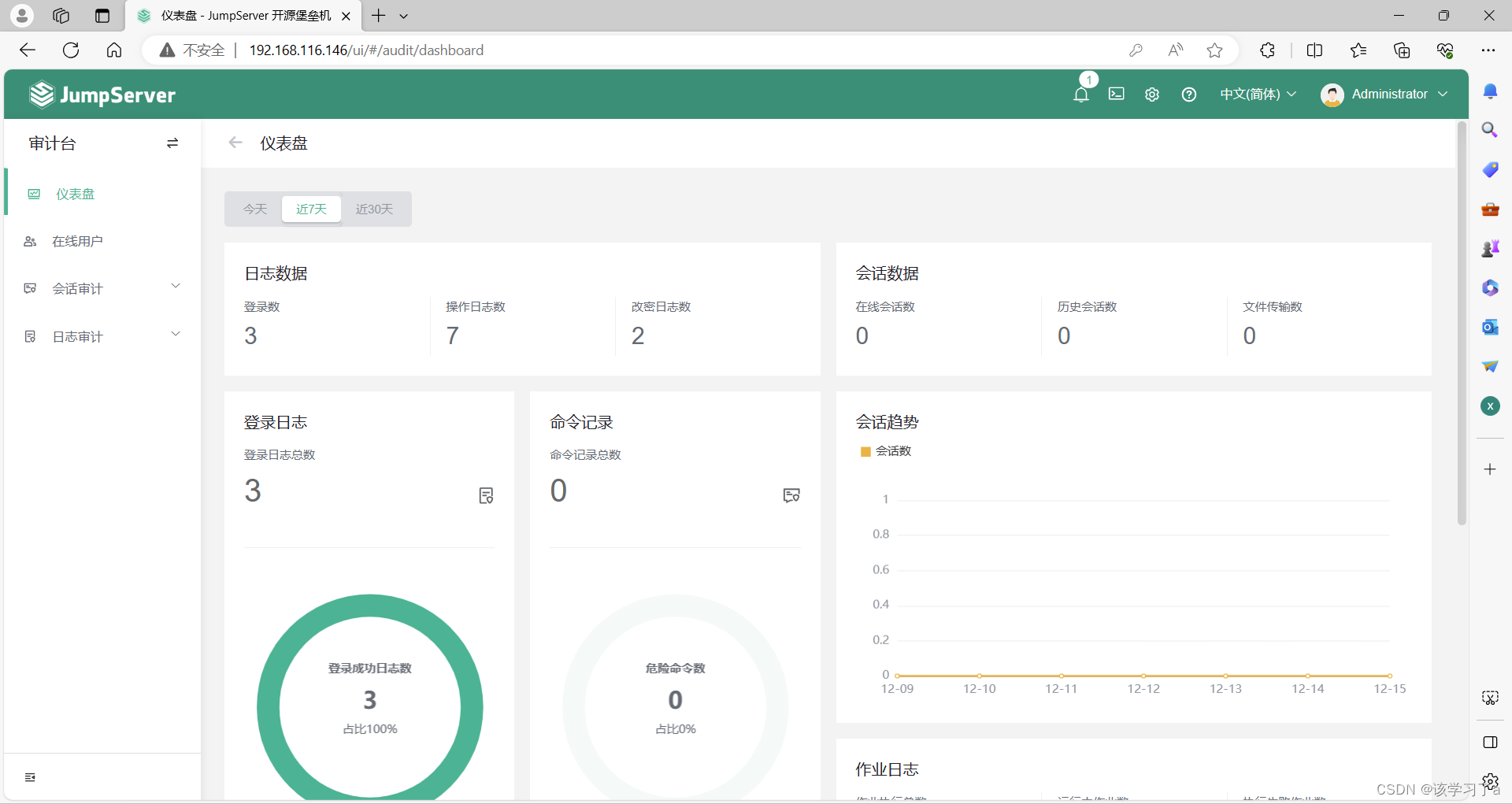Open 在线用户 in the sidebar

(x=102, y=241)
